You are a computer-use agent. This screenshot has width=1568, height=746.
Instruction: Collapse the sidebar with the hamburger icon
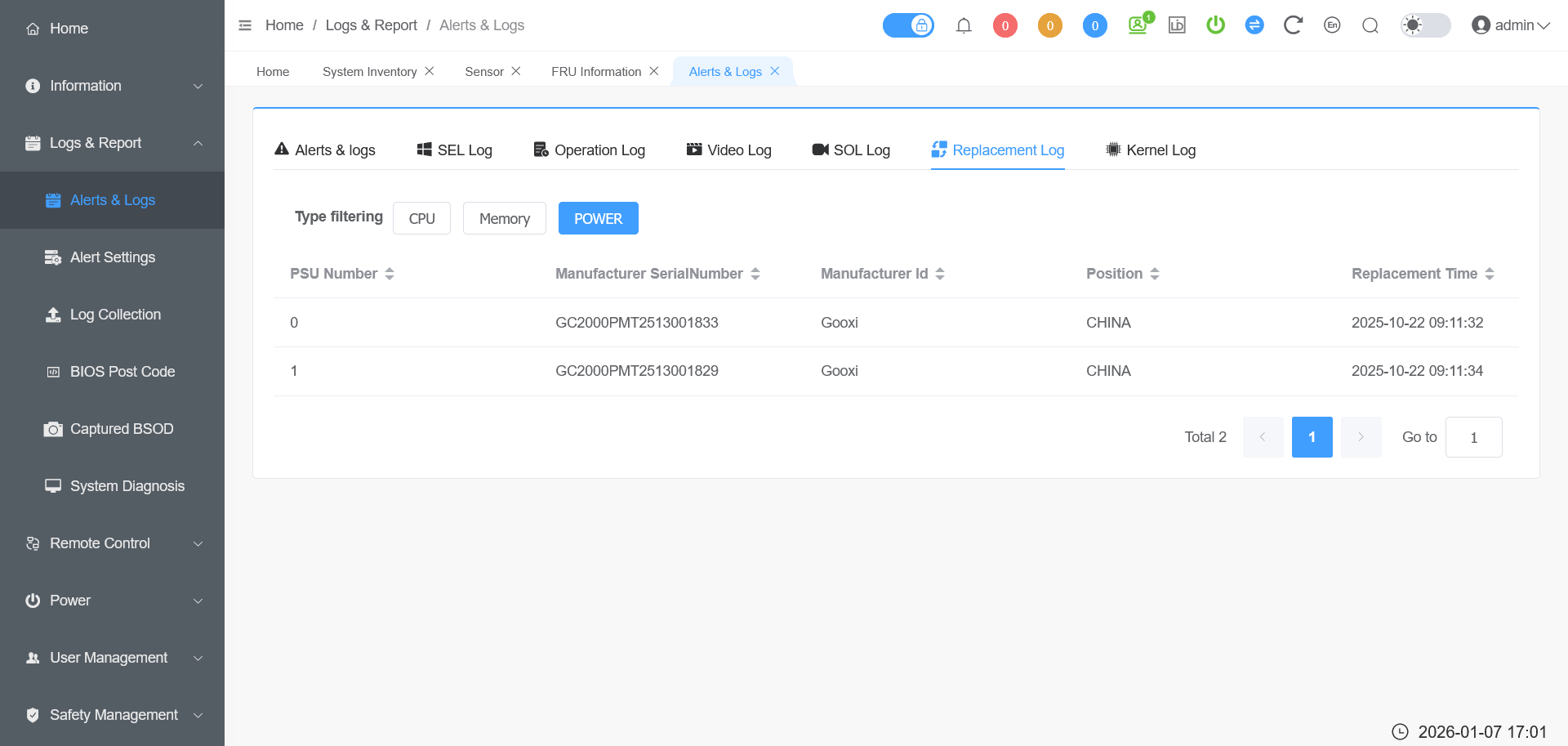pos(245,25)
